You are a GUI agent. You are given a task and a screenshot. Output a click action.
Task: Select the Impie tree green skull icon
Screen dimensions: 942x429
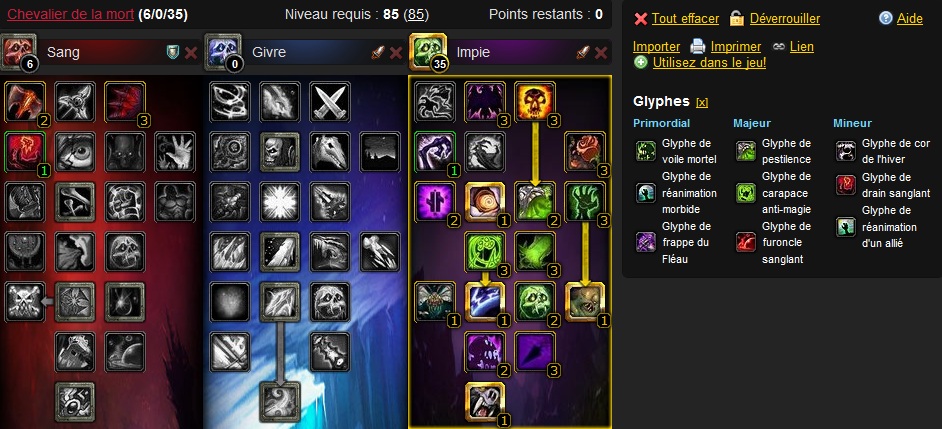tap(427, 52)
